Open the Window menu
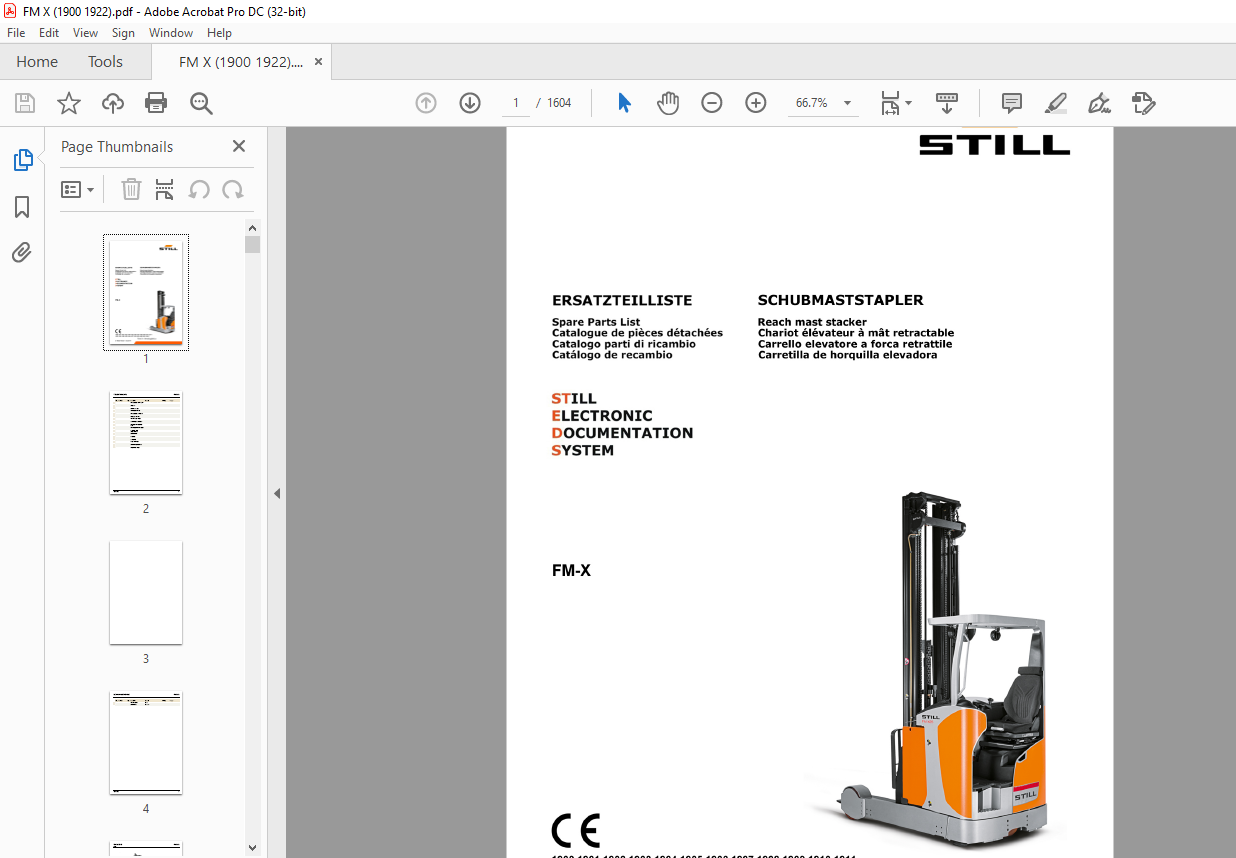 171,33
